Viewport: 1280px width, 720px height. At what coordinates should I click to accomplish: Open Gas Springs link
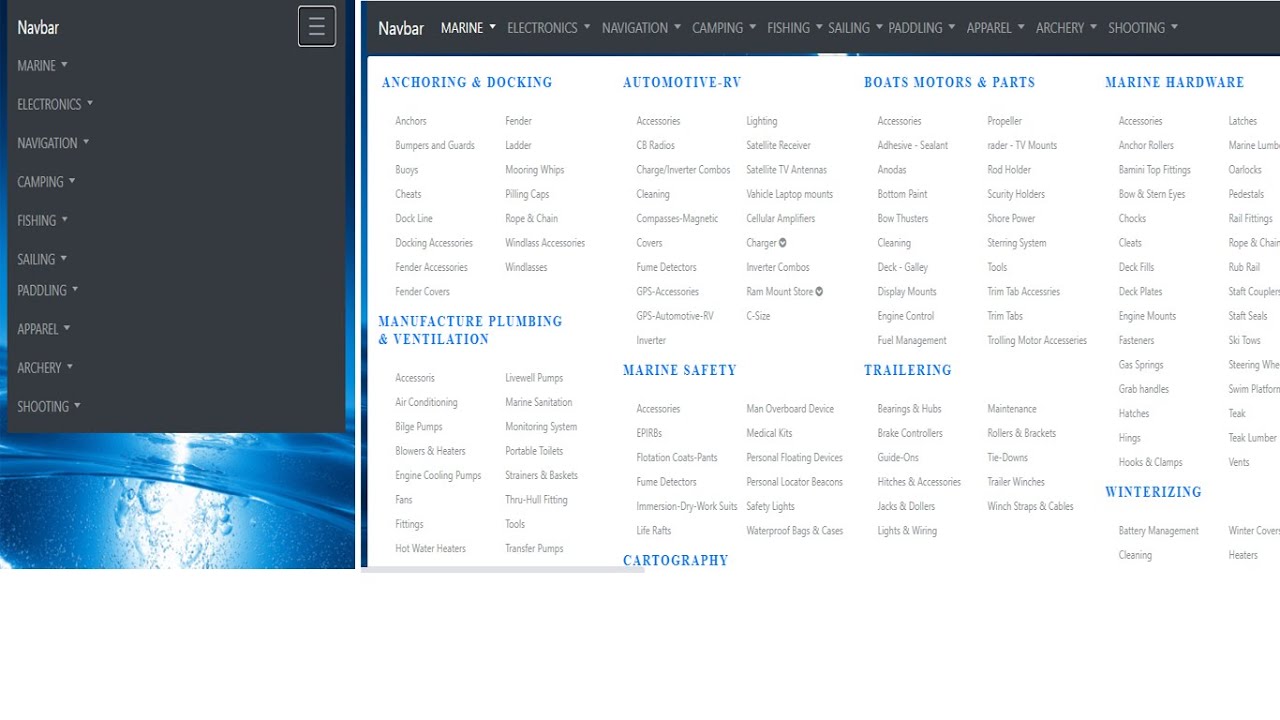click(1141, 365)
